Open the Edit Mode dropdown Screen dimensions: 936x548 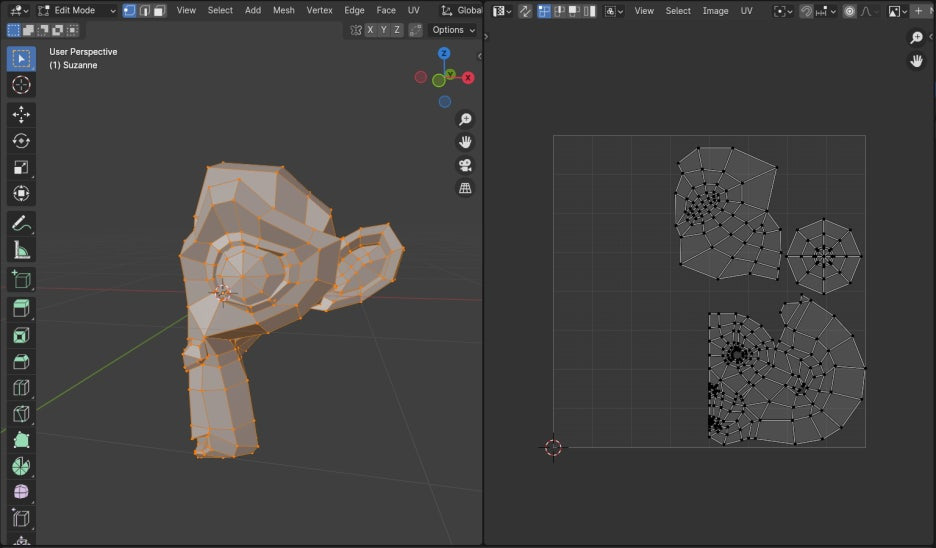(76, 11)
